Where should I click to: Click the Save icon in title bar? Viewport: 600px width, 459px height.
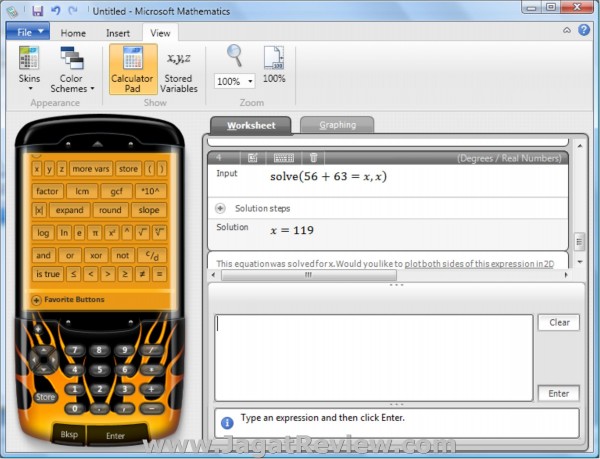click(38, 11)
